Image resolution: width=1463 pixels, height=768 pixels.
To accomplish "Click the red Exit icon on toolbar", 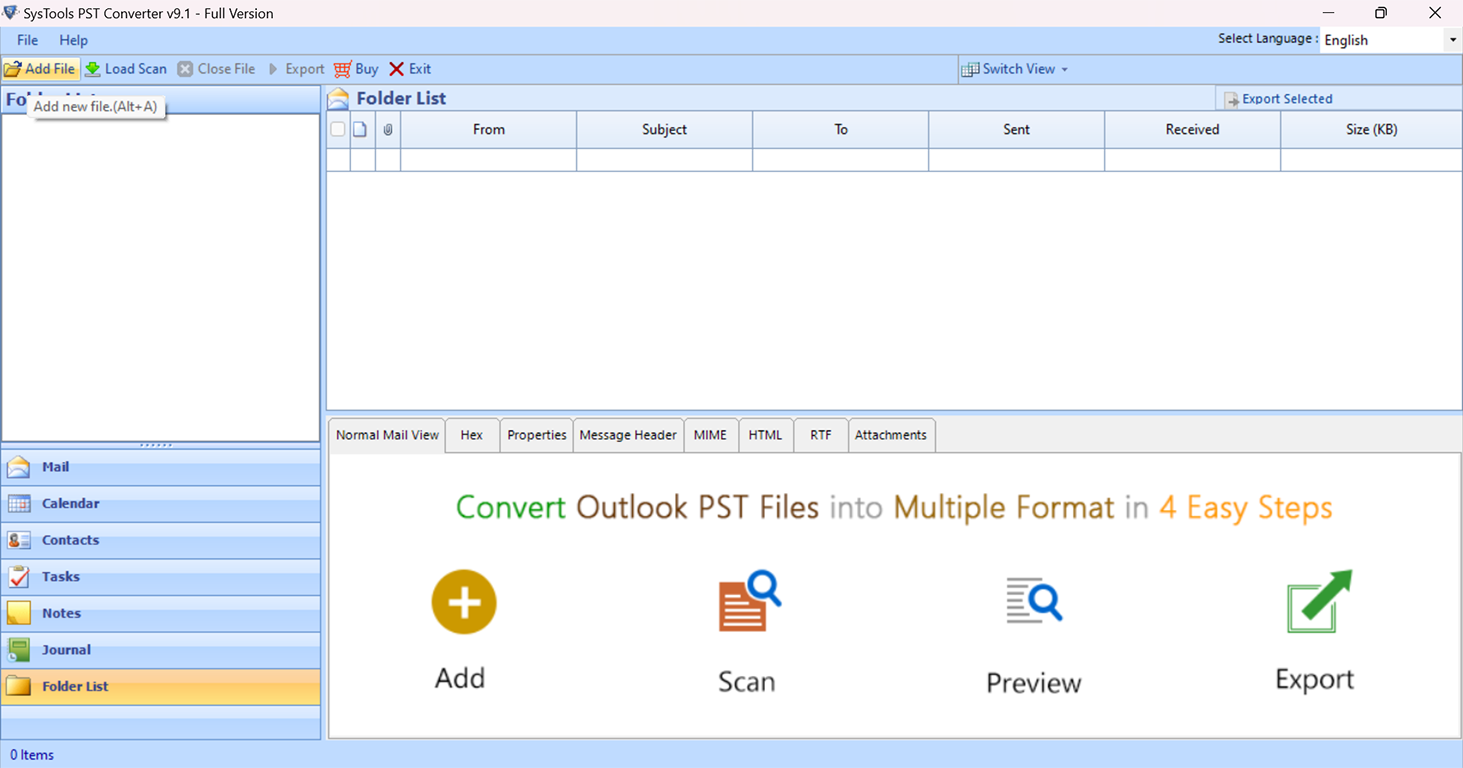I will pyautogui.click(x=396, y=68).
